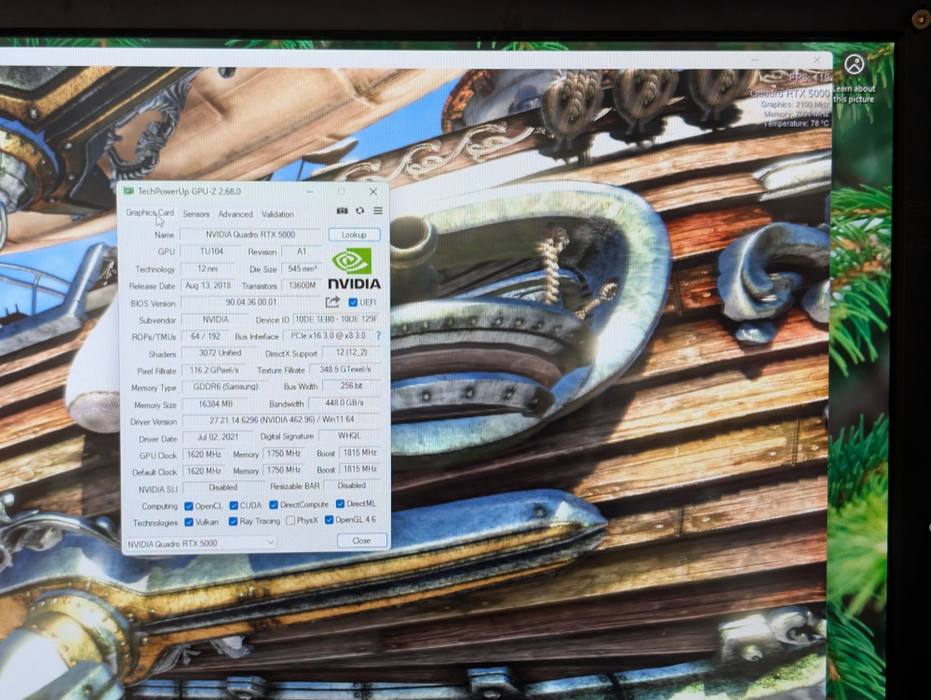Click the Quadro RTX 5000 overlay text in benchmark
This screenshot has width=931, height=700.
pyautogui.click(x=789, y=93)
